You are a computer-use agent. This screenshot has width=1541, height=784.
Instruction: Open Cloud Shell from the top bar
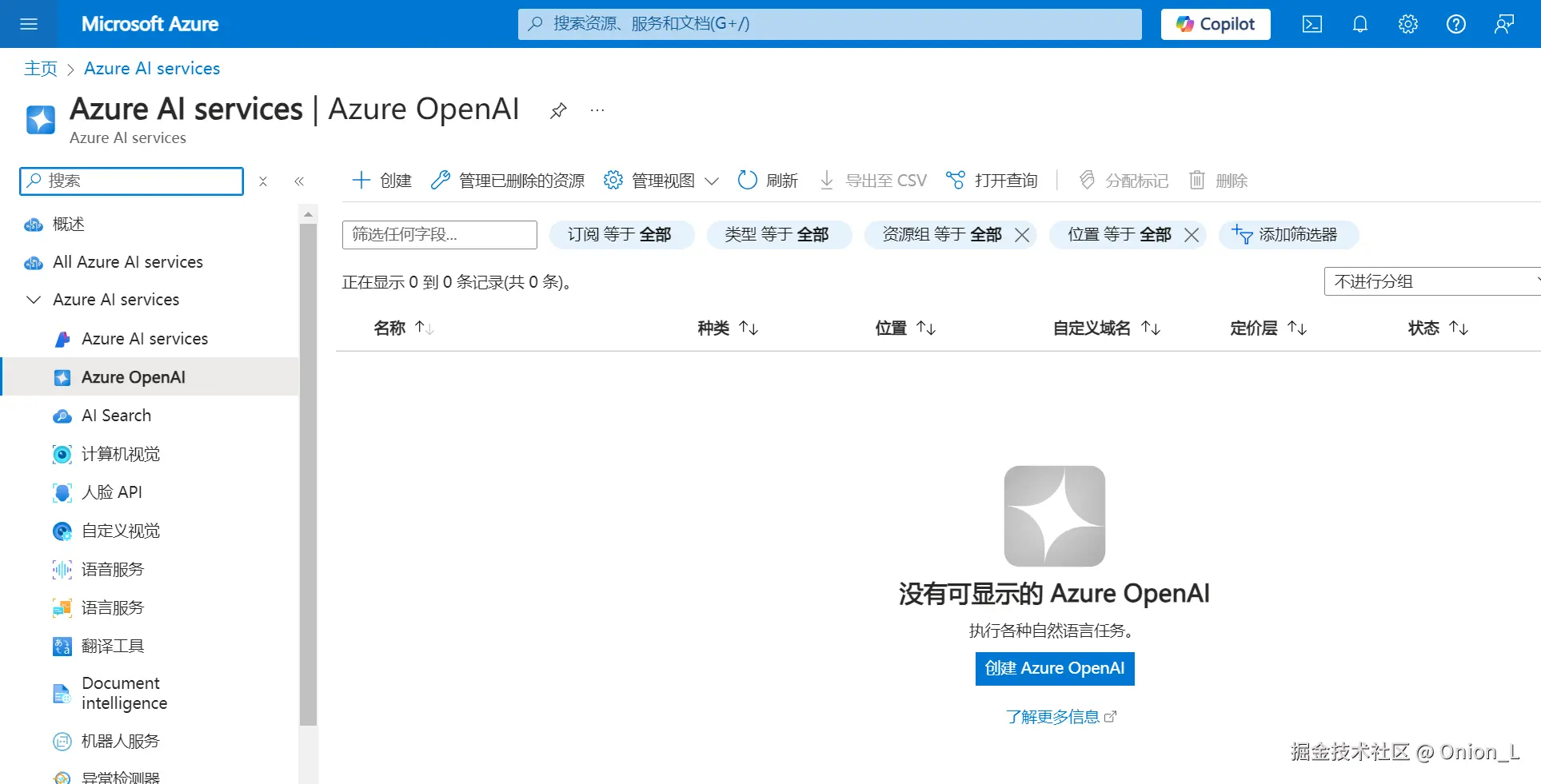click(1312, 24)
